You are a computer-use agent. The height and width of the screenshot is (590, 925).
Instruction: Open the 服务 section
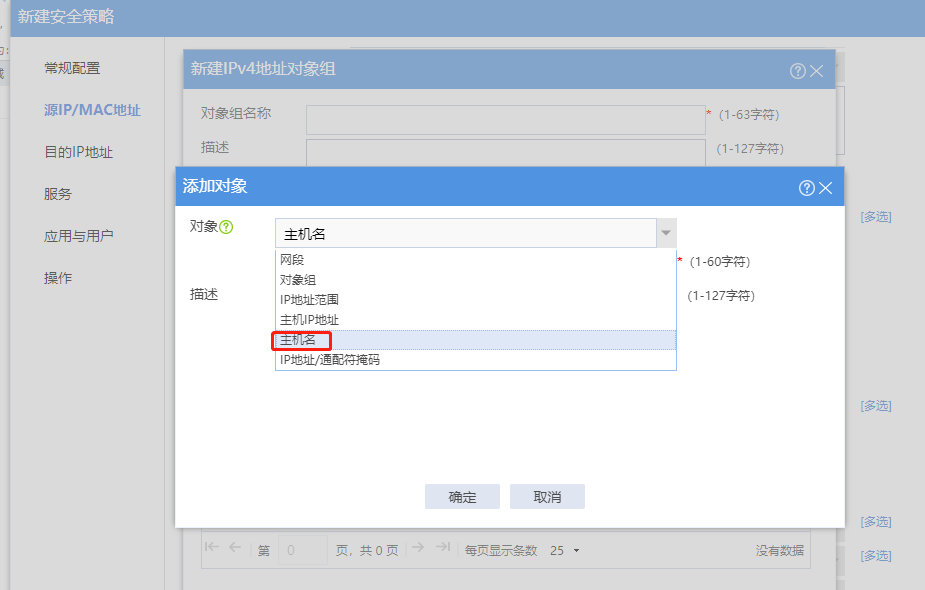click(58, 194)
